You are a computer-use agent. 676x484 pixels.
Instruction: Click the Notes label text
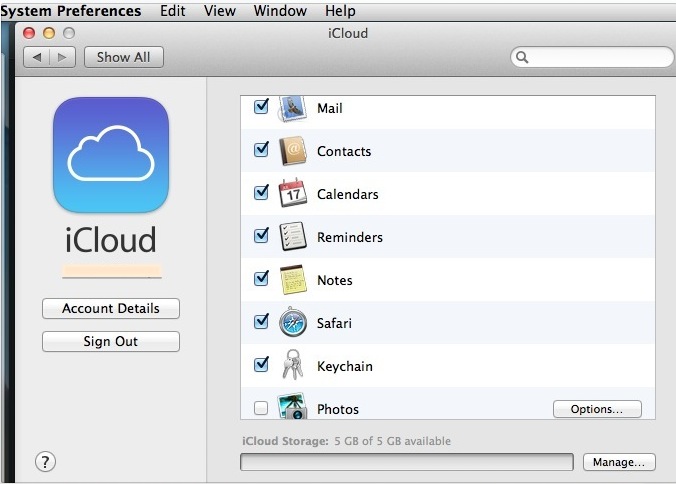pos(335,281)
